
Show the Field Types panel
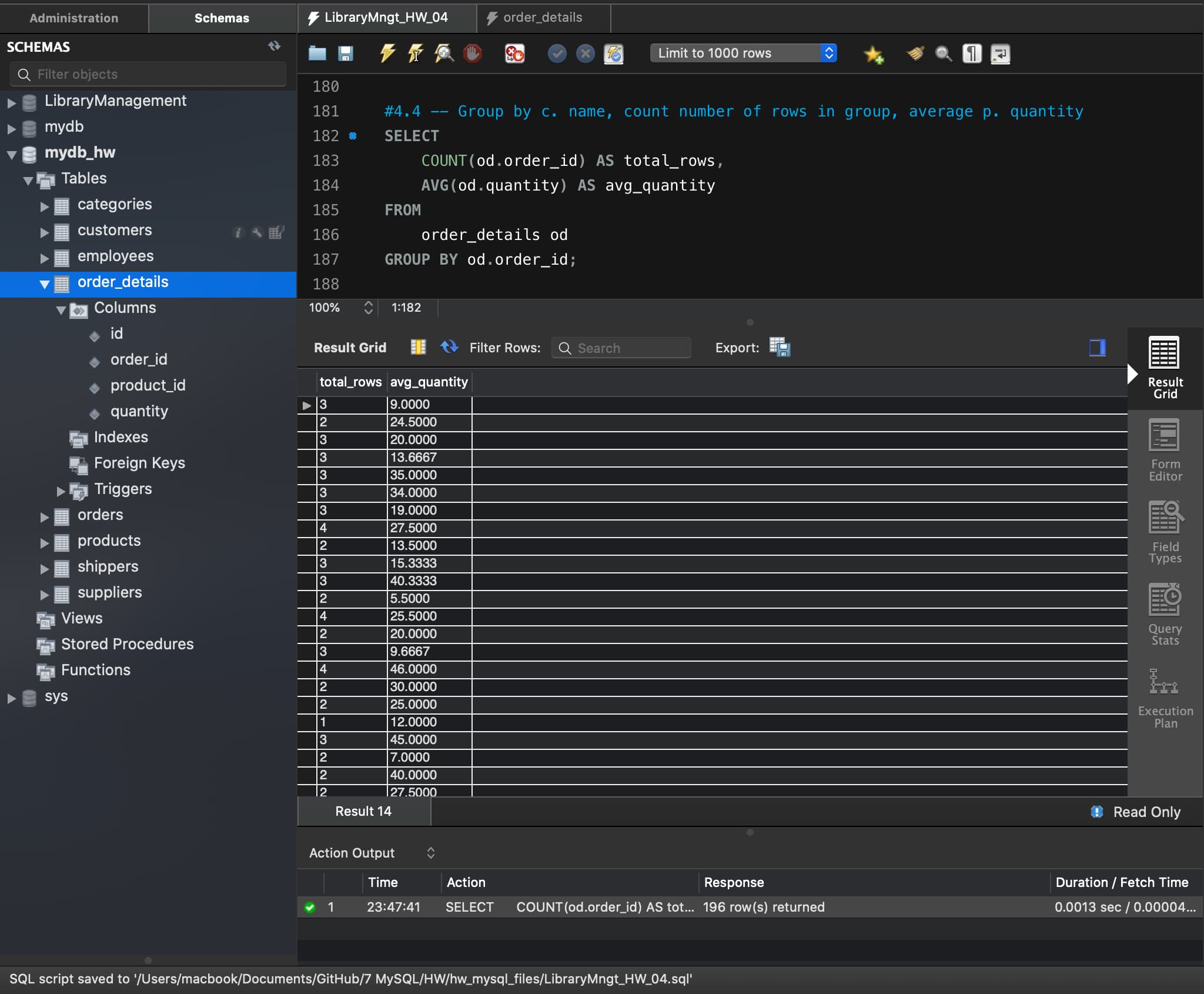[x=1165, y=533]
